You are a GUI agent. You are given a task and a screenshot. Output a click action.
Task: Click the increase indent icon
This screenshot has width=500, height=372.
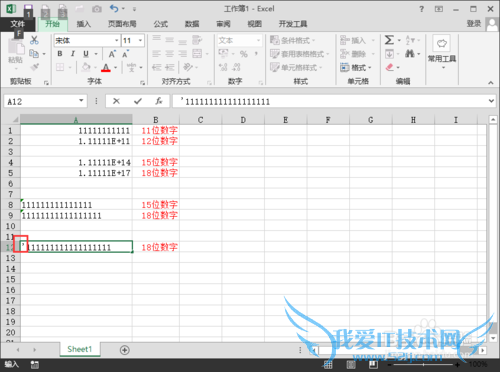click(170, 67)
